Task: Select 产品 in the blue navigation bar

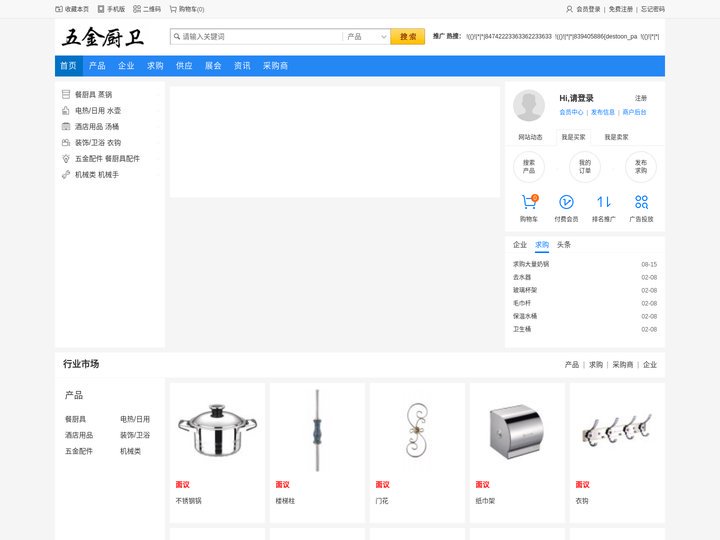Action: tap(97, 66)
